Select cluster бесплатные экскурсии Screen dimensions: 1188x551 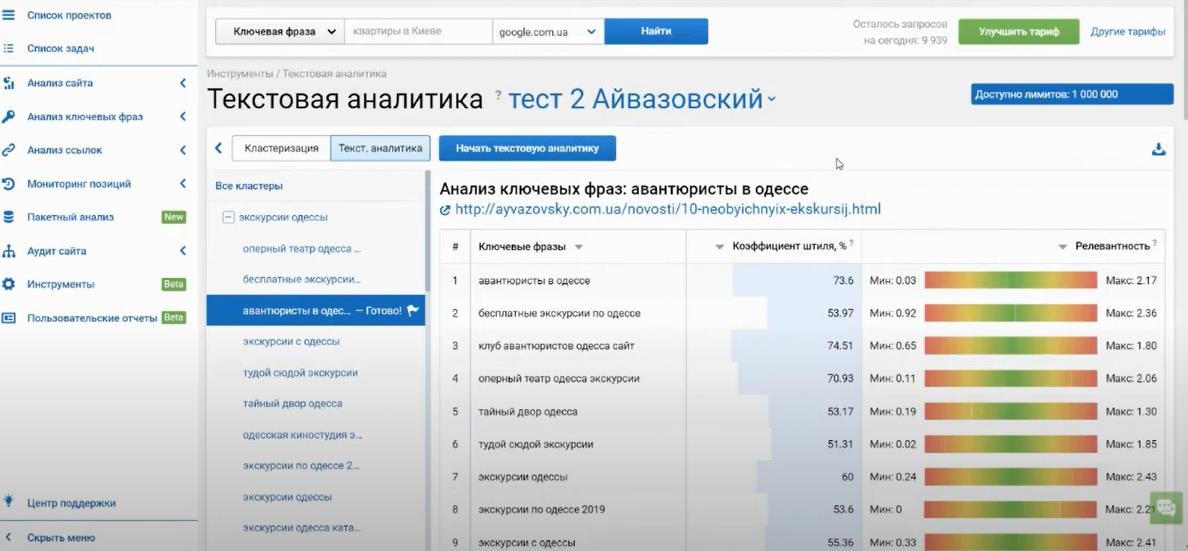[302, 279]
